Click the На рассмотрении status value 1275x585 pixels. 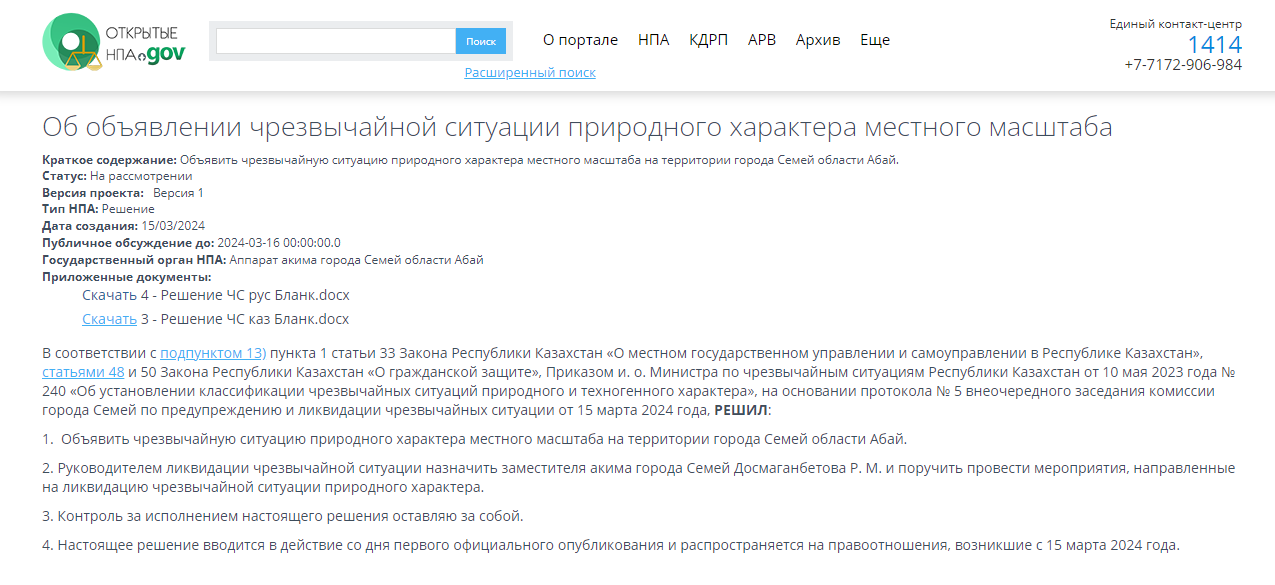point(148,176)
